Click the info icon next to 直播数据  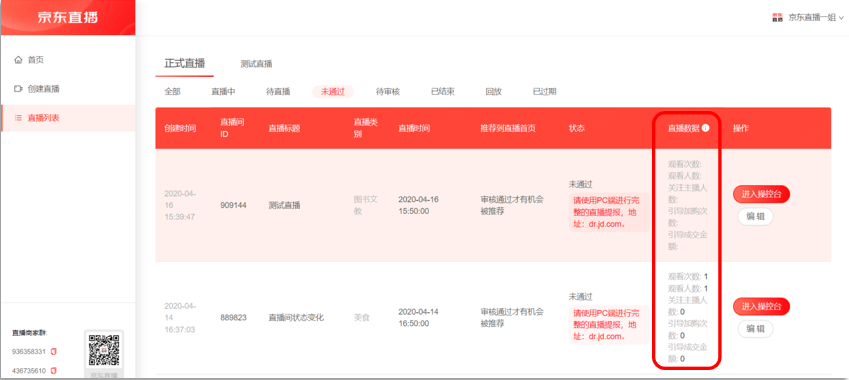click(x=706, y=128)
